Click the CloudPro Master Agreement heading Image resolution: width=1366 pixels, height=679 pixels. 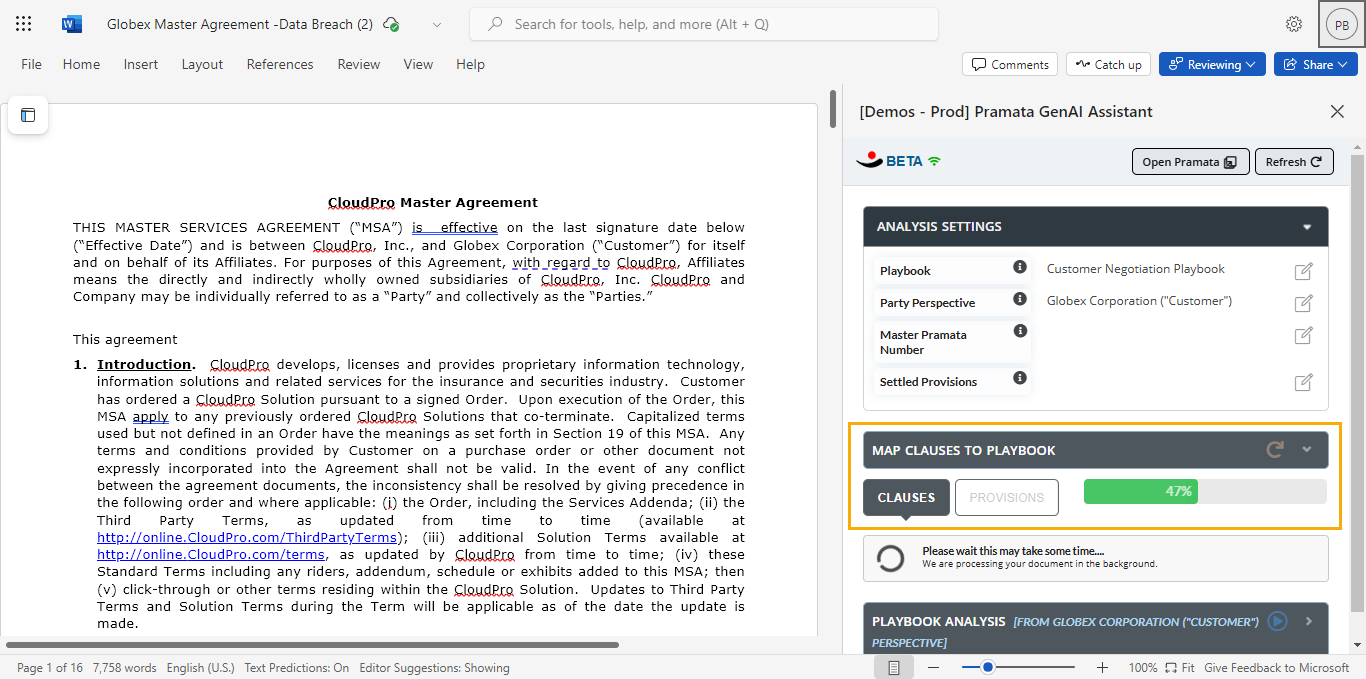433,202
